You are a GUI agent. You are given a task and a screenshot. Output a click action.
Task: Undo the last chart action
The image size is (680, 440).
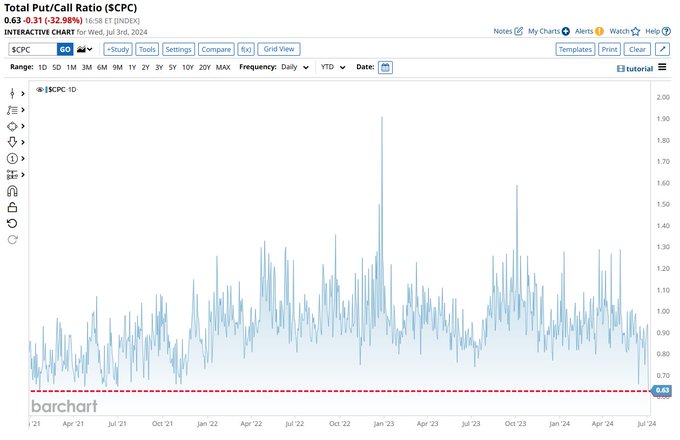click(12, 224)
